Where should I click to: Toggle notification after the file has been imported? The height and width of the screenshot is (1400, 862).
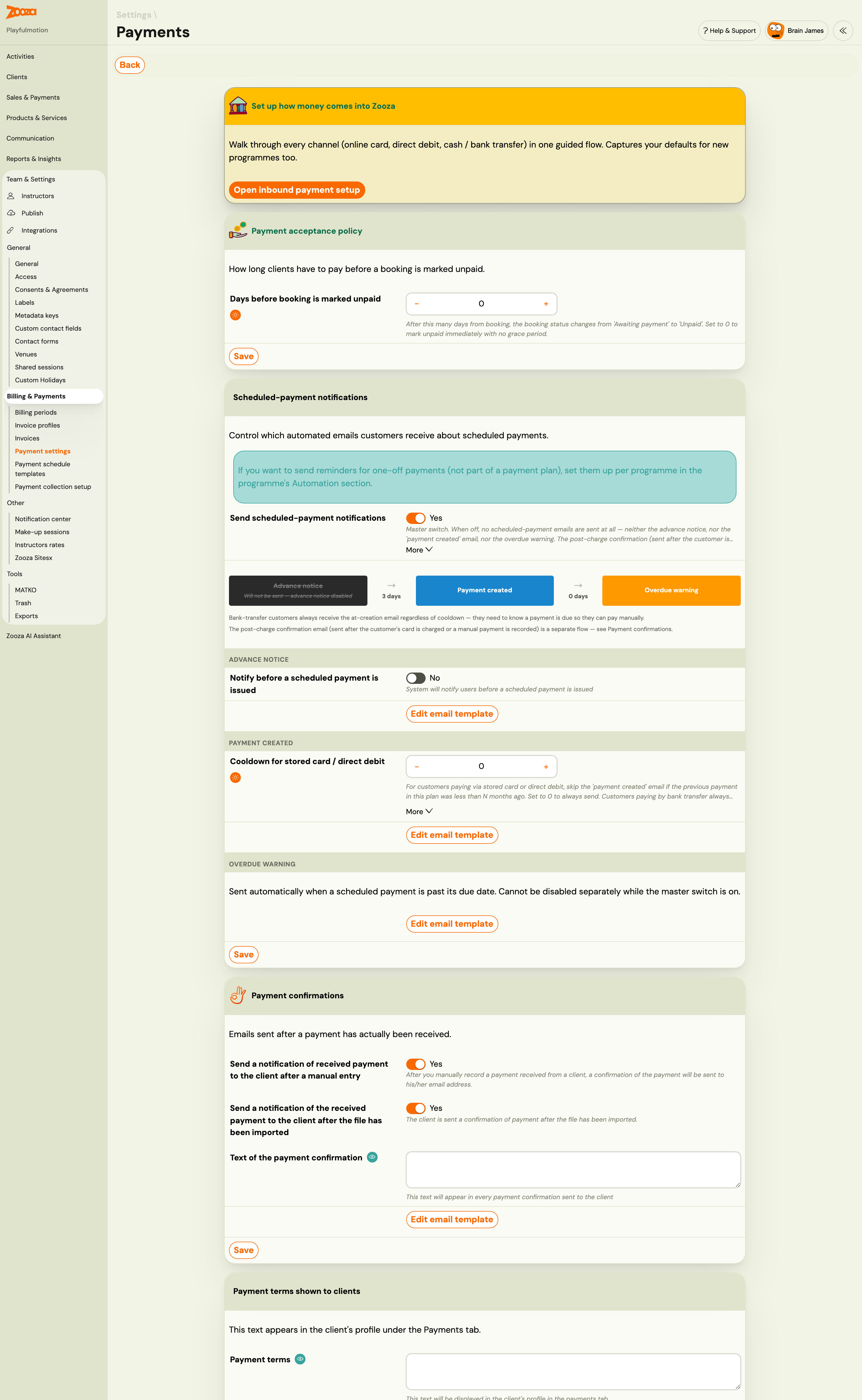416,1108
